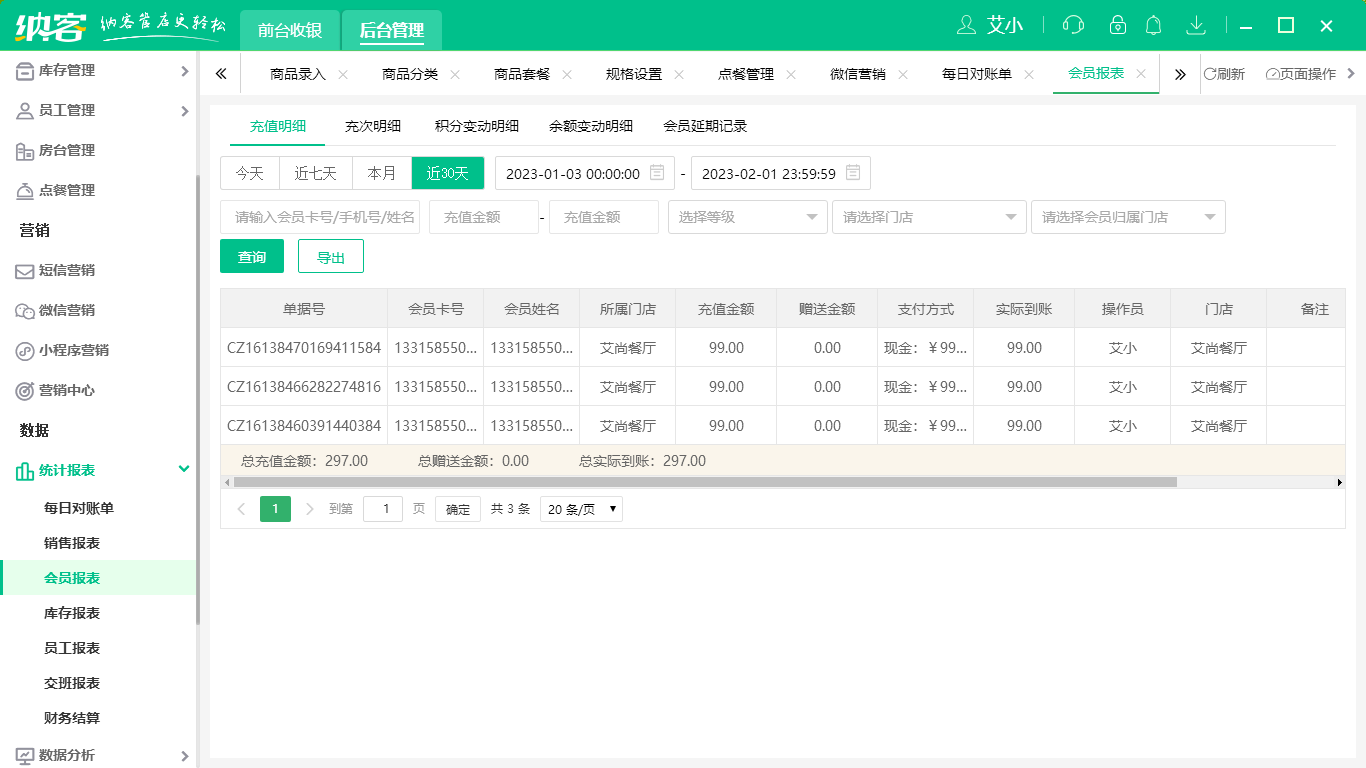Open the notifications bell
This screenshot has width=1366, height=768.
click(x=1155, y=25)
